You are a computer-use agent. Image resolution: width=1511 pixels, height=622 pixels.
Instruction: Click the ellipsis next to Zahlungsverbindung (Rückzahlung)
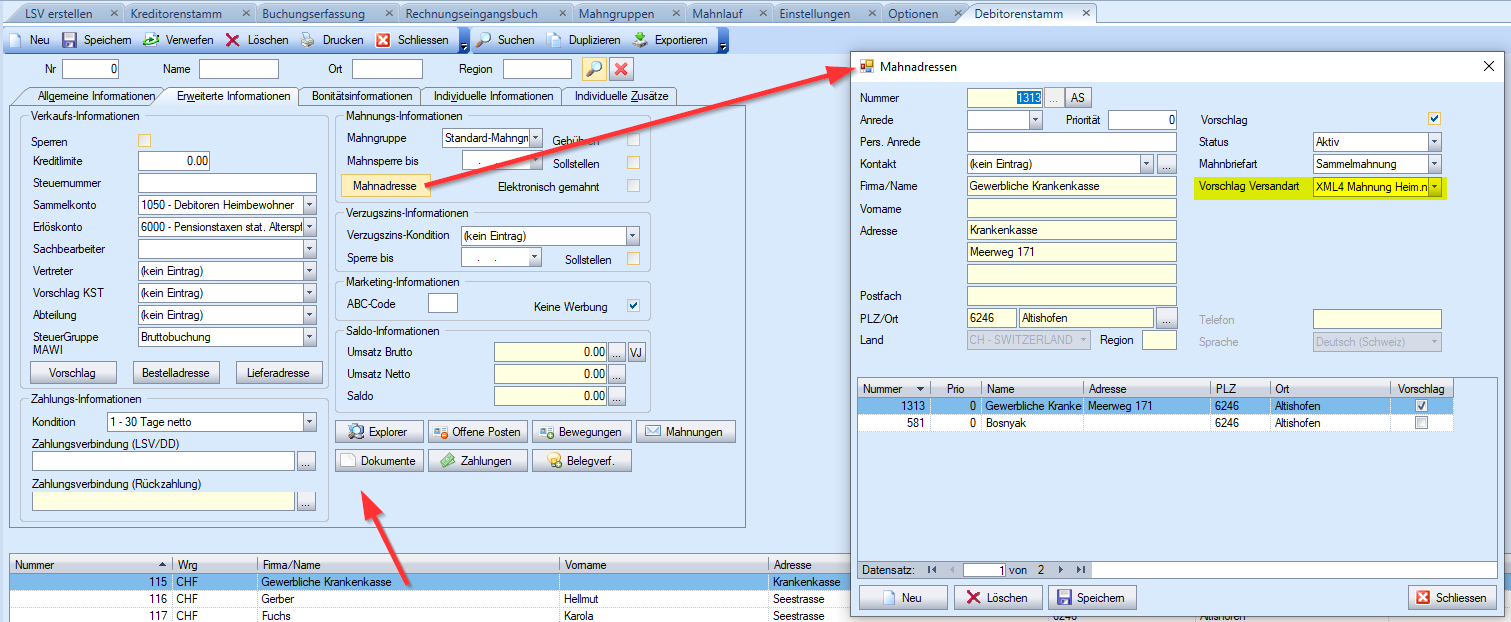(306, 501)
